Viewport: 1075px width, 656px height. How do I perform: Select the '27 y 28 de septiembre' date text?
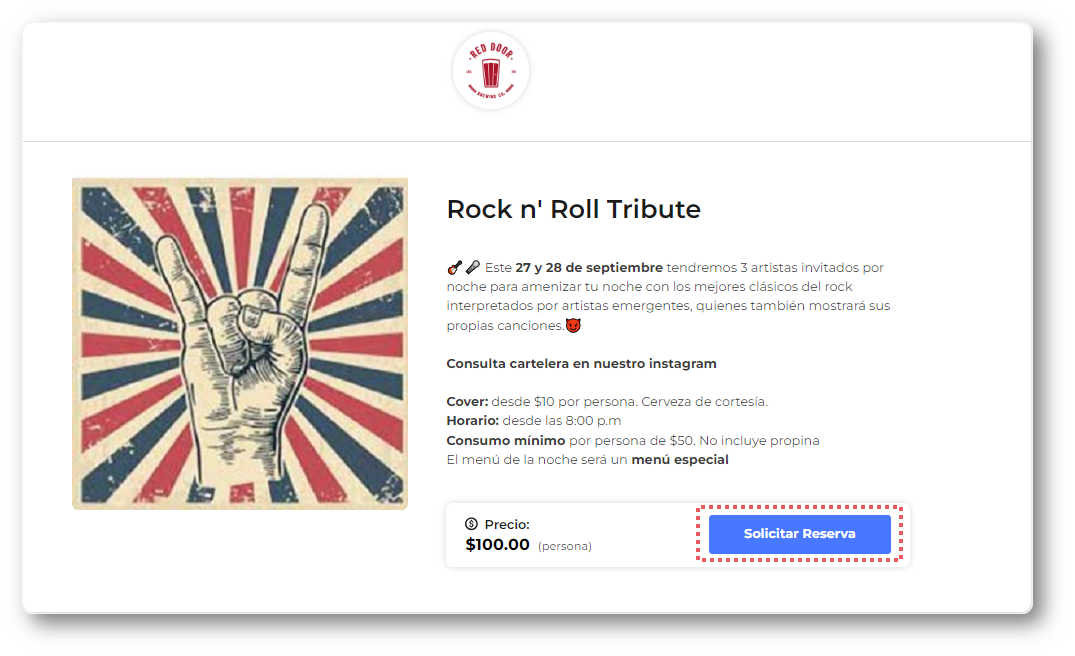589,268
